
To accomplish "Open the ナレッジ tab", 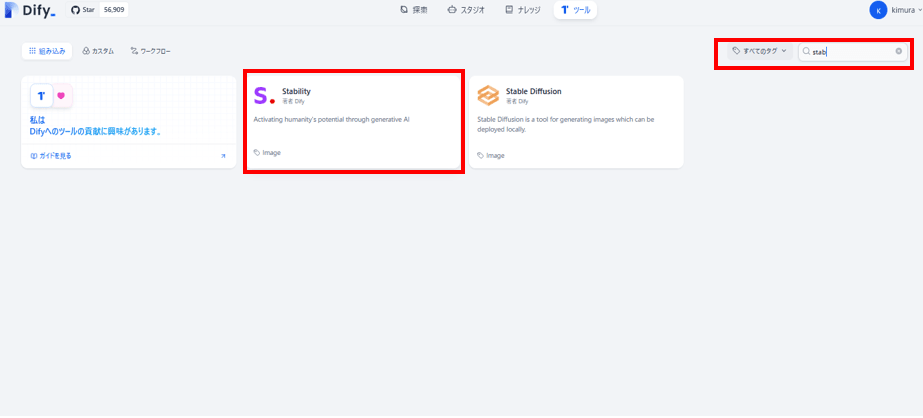I will click(x=522, y=10).
